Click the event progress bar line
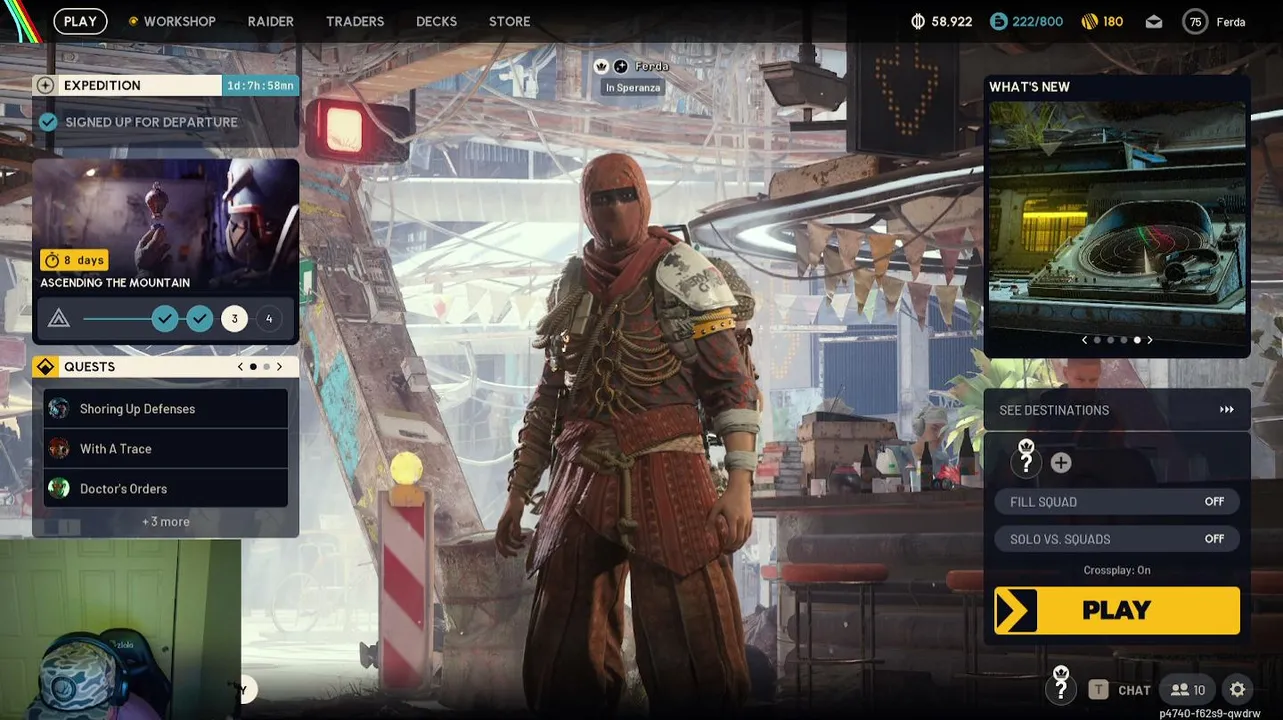Screen dimensions: 1283x720 116,319
